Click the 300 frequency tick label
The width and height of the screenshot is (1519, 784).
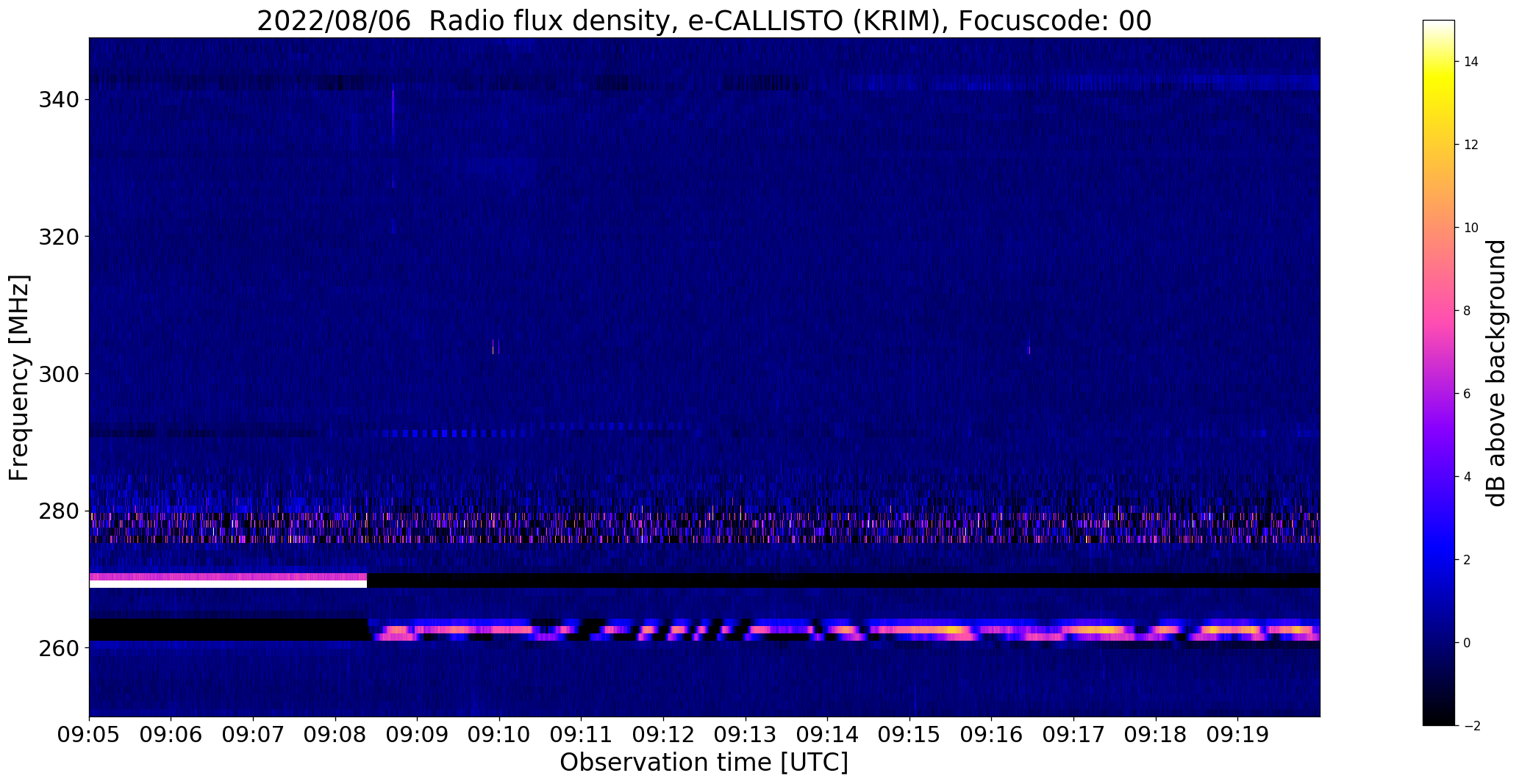[x=59, y=374]
